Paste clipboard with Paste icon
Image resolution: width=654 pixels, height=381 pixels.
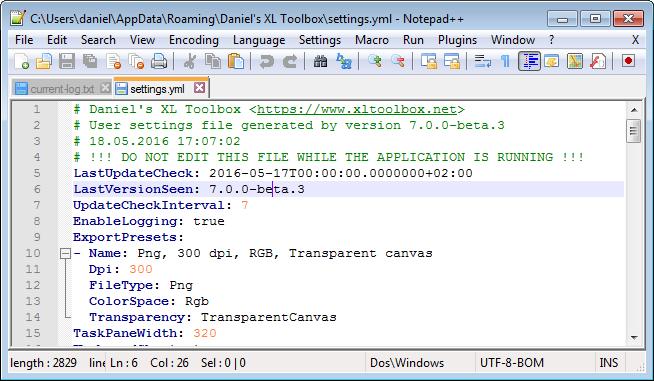tap(236, 62)
